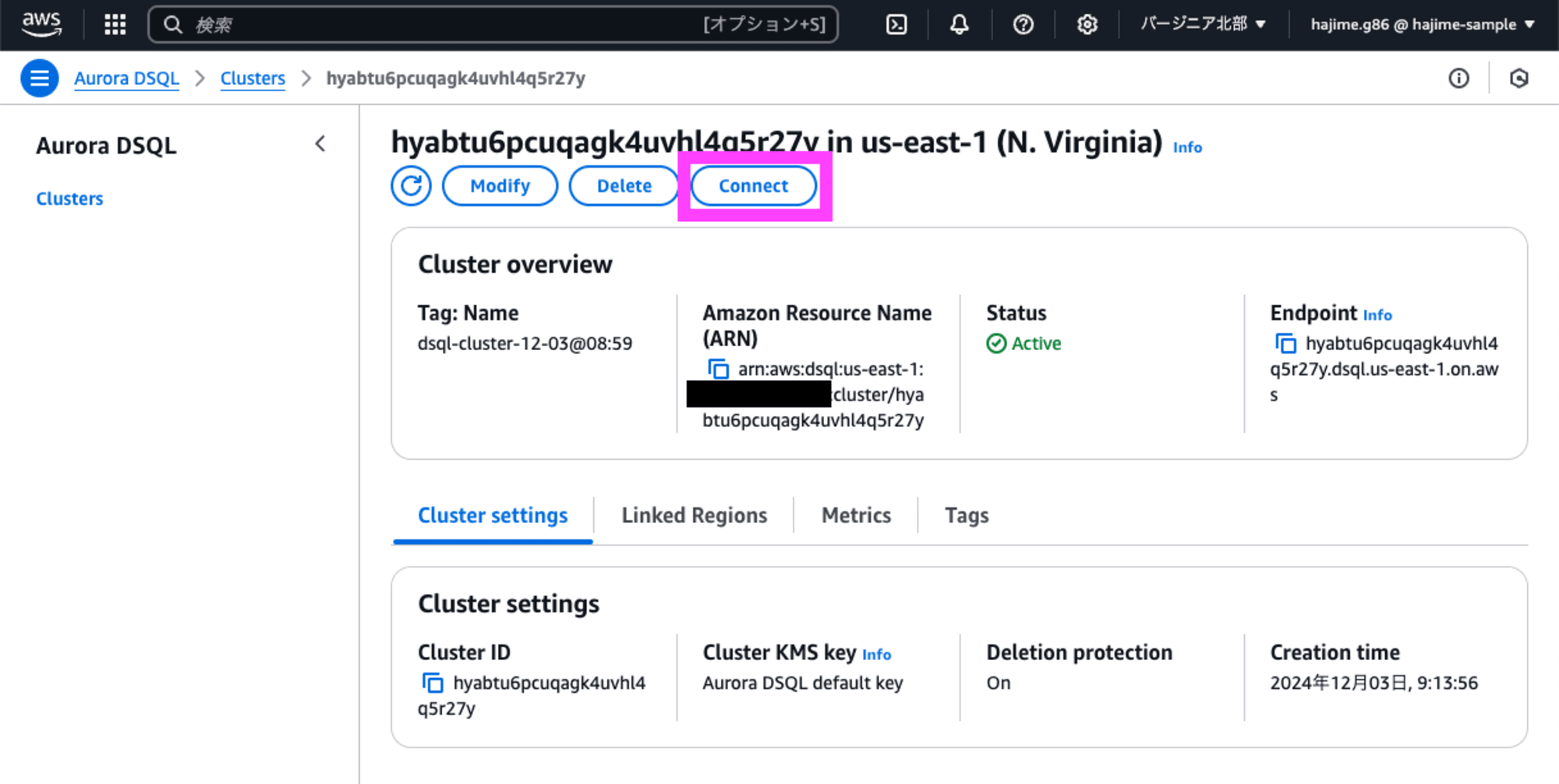Open Info link next to Endpoint

click(1377, 315)
